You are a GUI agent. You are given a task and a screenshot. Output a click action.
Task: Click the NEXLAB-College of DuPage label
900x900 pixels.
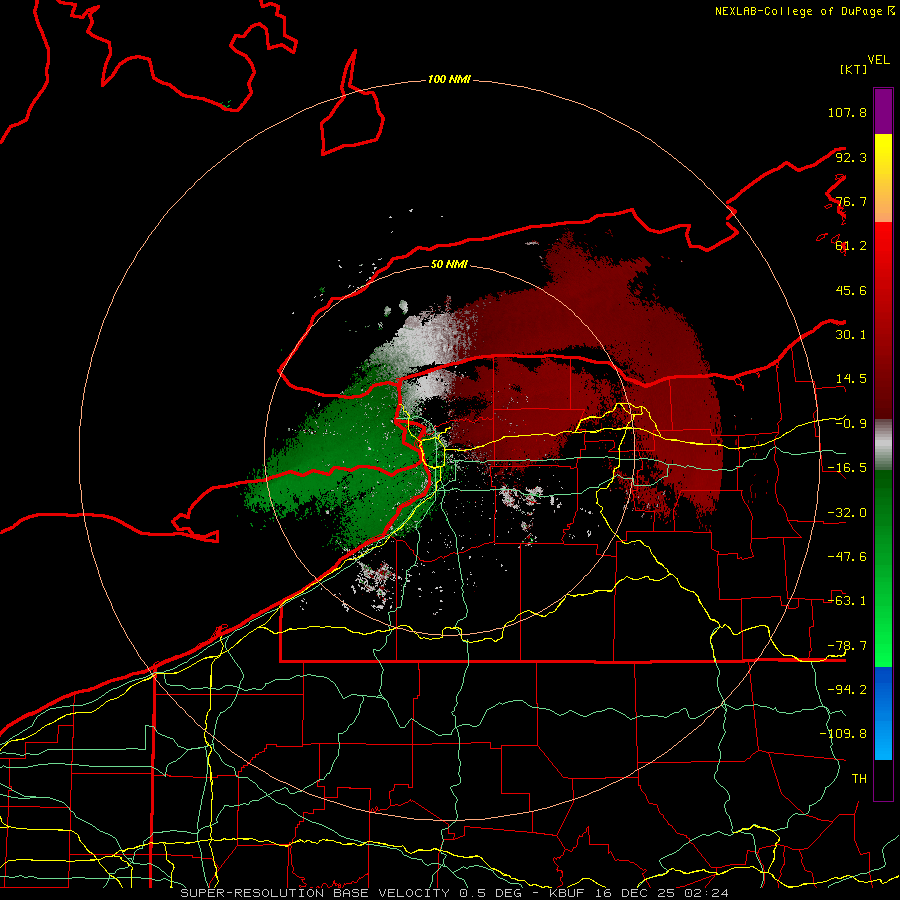805,11
